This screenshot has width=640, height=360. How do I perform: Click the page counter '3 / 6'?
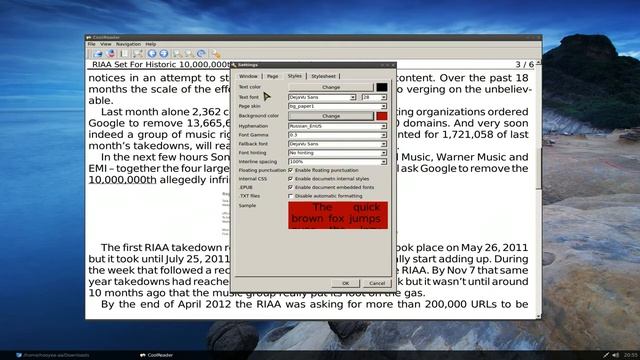click(x=524, y=64)
